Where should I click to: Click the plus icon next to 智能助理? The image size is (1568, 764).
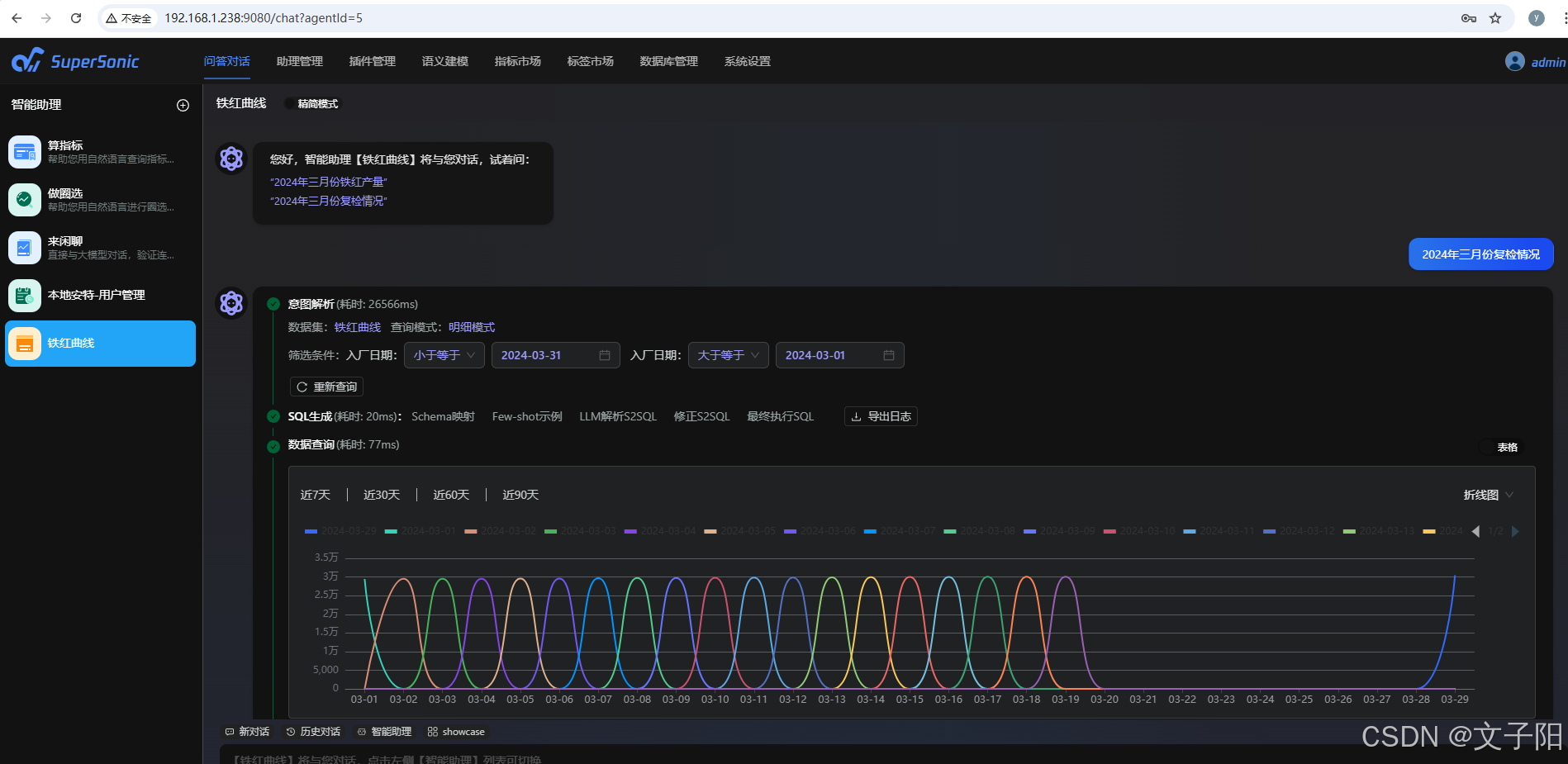pyautogui.click(x=183, y=105)
